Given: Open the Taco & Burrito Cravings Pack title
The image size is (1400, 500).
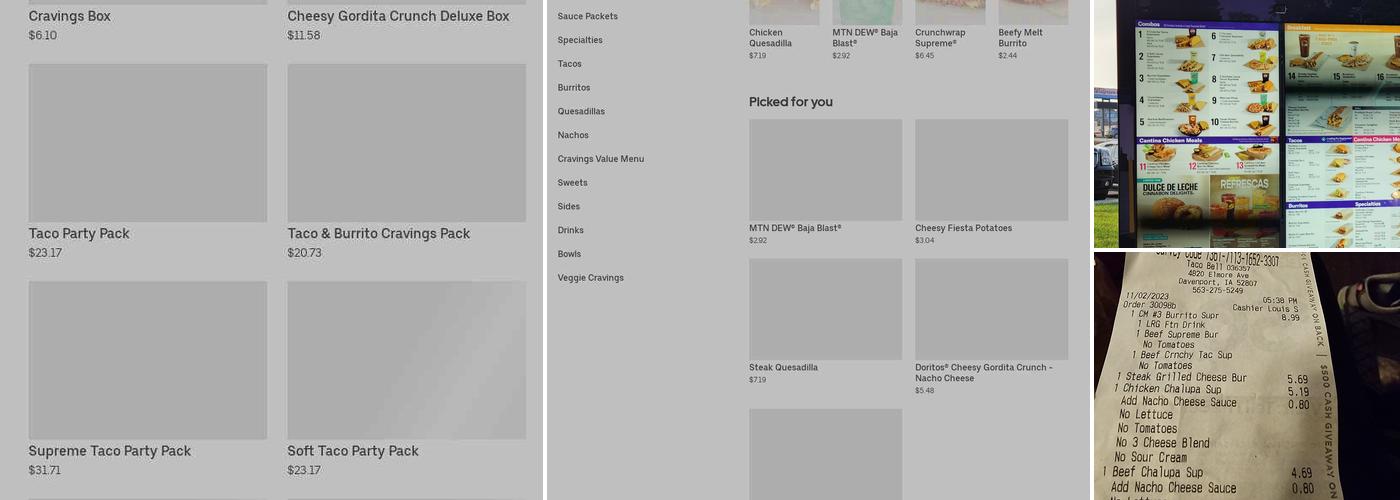Looking at the screenshot, I should (x=379, y=233).
